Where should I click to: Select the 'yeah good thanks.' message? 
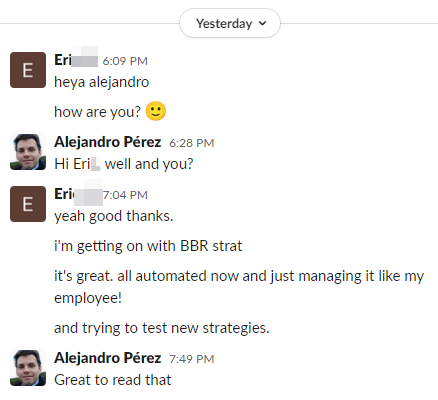(114, 216)
